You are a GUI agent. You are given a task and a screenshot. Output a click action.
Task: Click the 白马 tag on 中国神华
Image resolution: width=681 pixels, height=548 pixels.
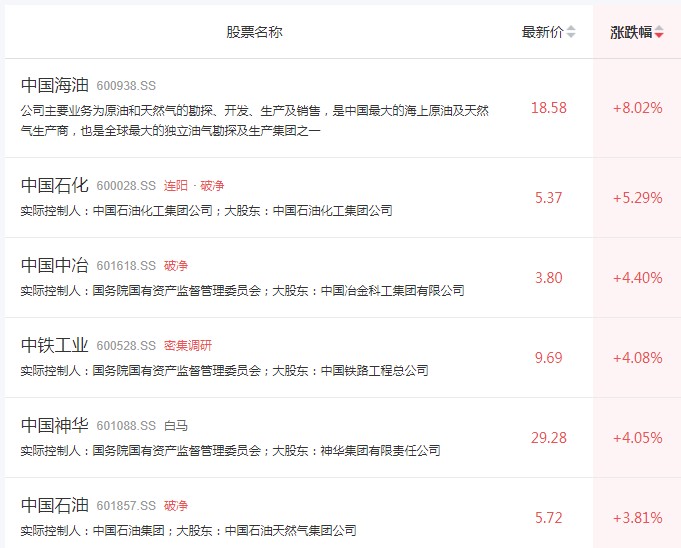[175, 426]
